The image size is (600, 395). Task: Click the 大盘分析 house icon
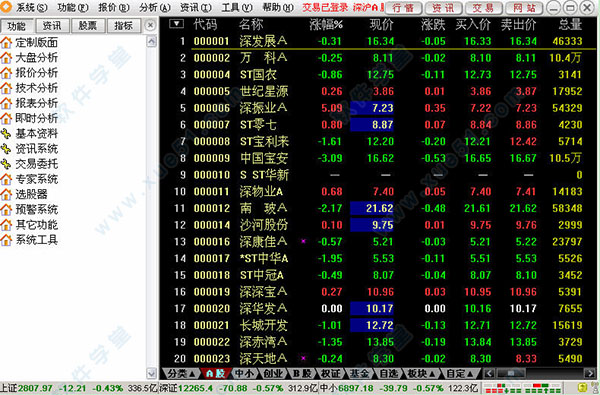[x=6, y=57]
